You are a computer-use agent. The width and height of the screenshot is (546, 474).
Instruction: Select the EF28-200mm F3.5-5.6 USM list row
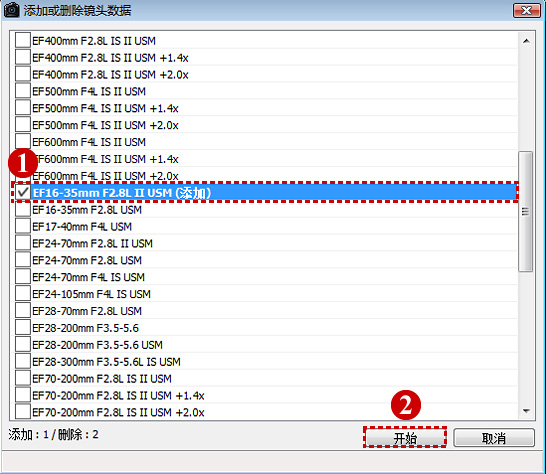click(x=264, y=344)
